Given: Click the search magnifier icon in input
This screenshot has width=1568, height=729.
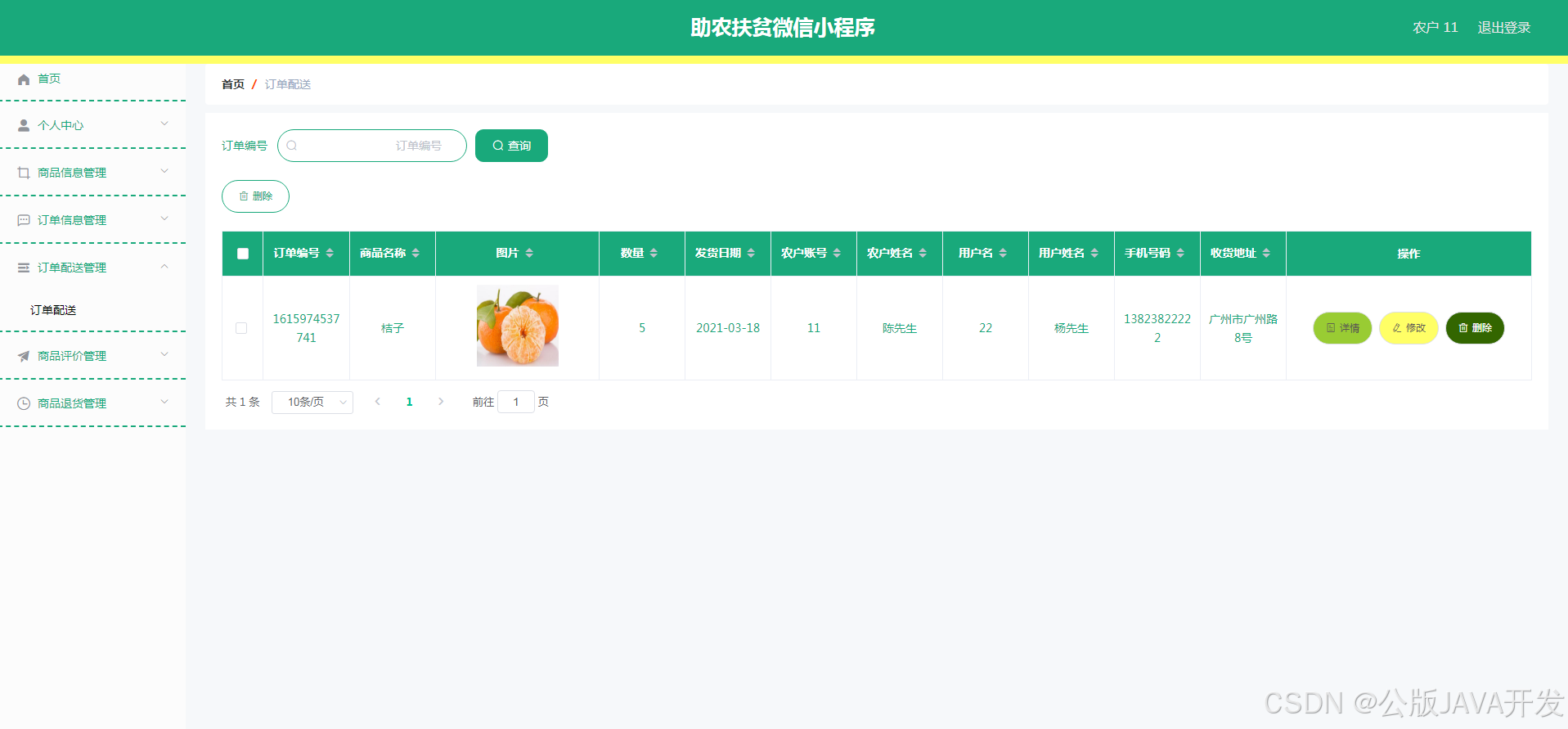Looking at the screenshot, I should (x=292, y=146).
